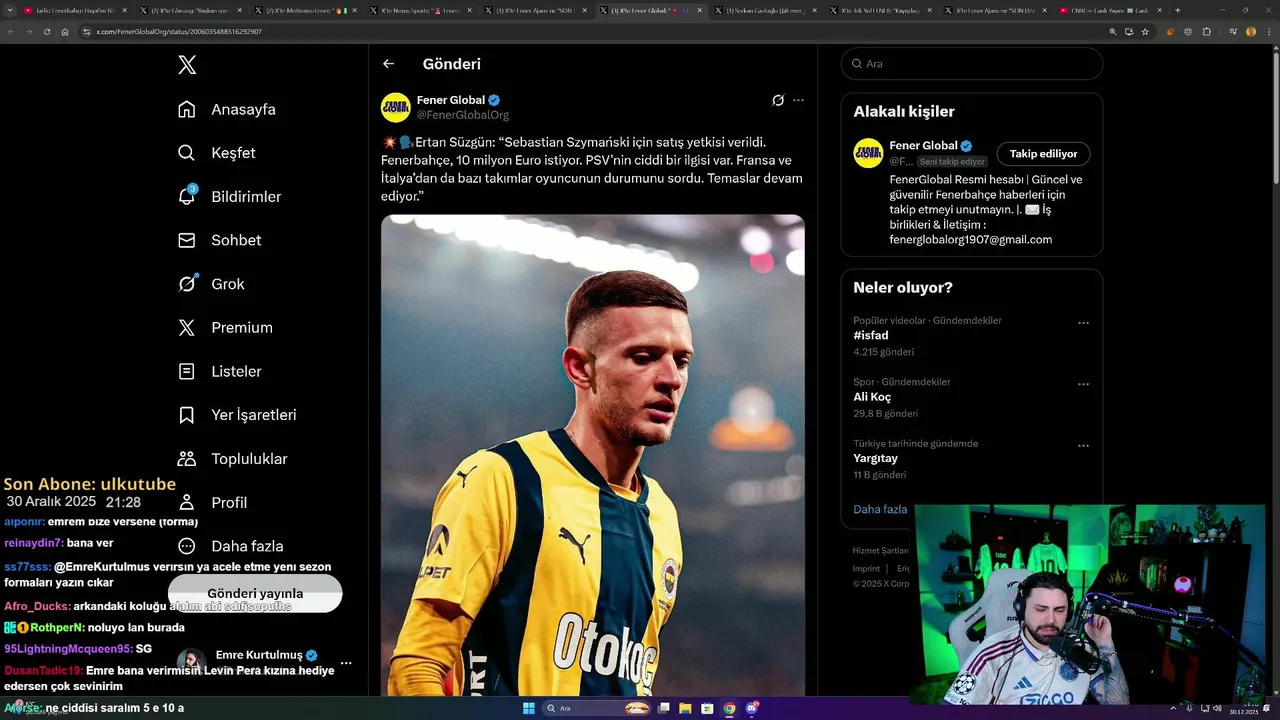Open Chrome from taskbar
This screenshot has height=720, width=1280.
pyautogui.click(x=729, y=708)
